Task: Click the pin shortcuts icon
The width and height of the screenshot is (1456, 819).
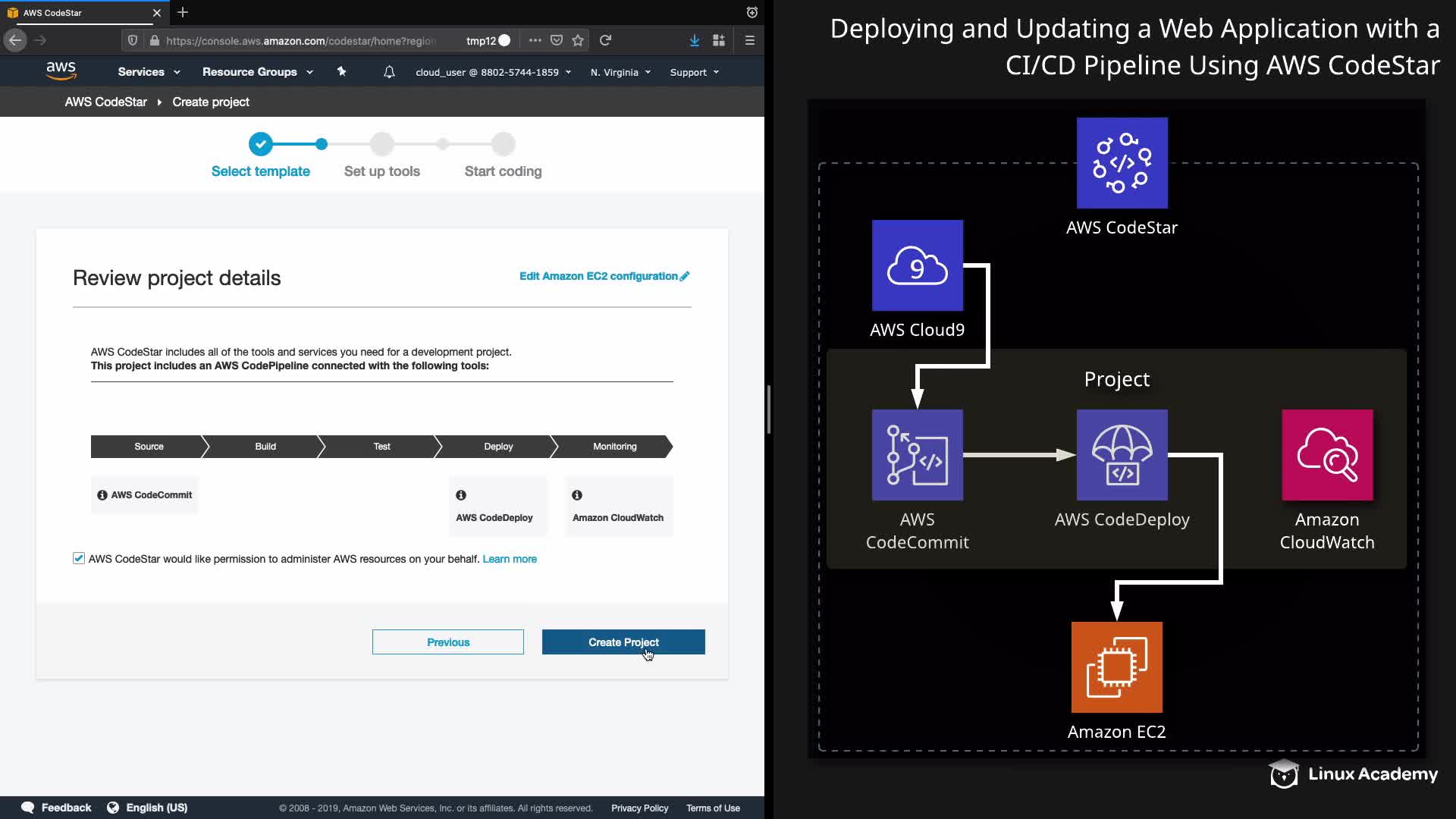Action: pos(341,71)
